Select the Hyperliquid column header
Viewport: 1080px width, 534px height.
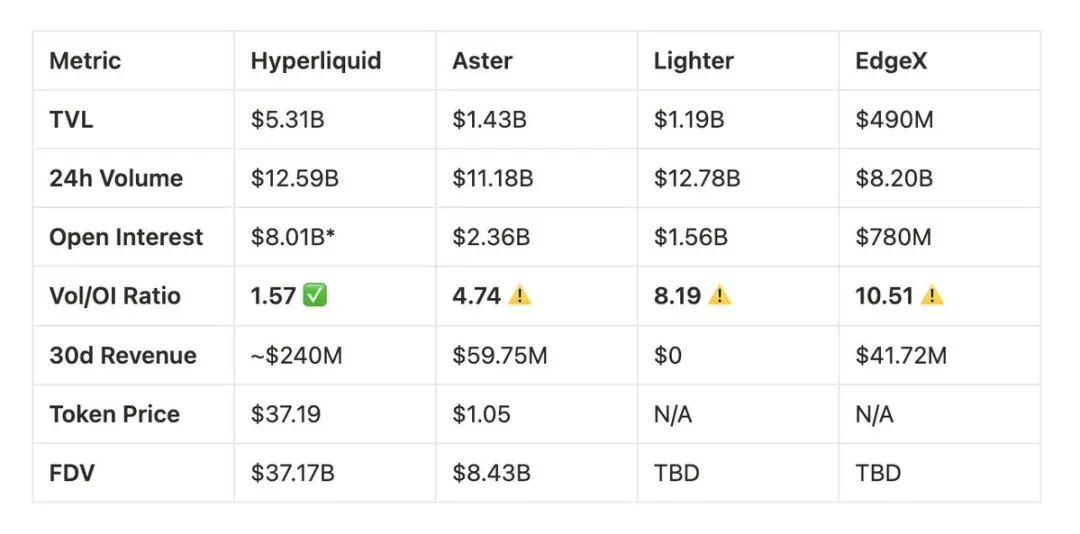[x=316, y=61]
